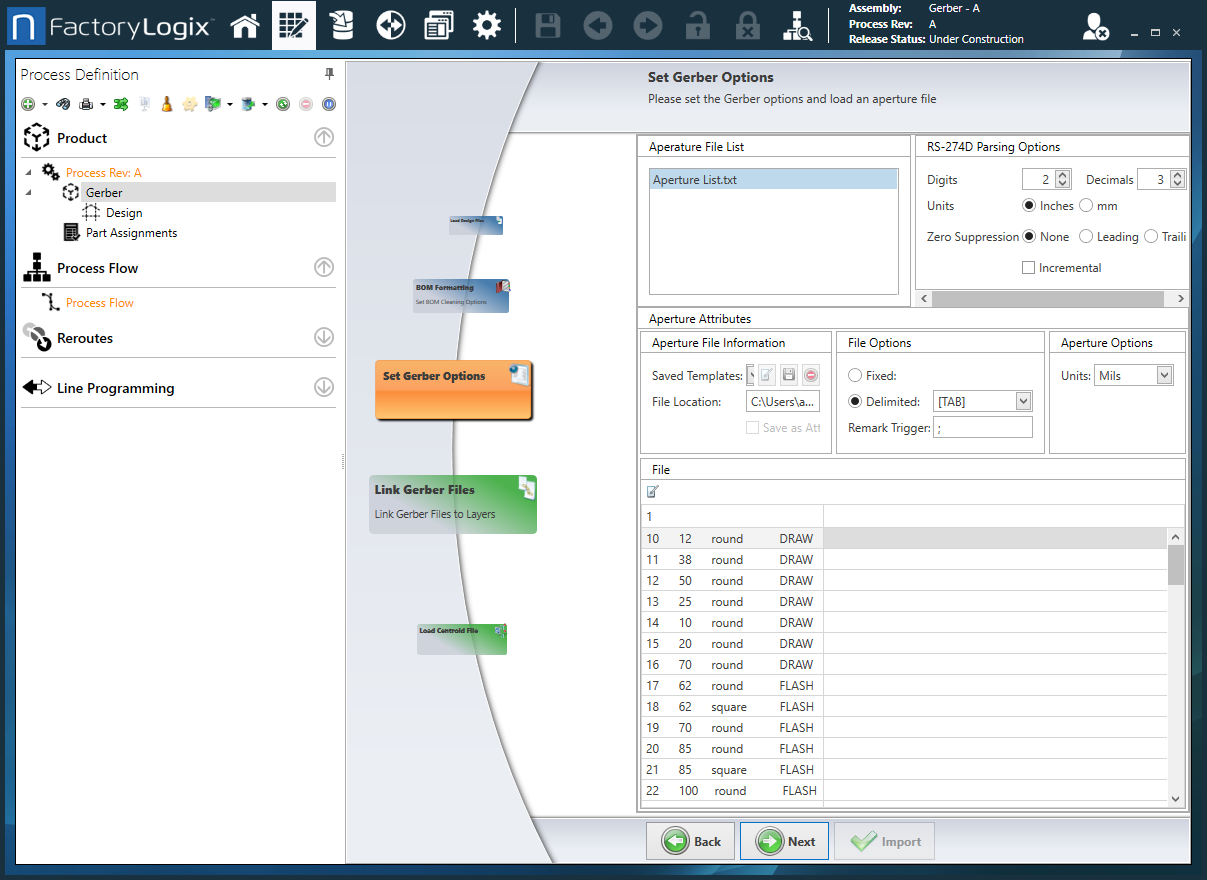Select the Leading zero suppression option

[x=1085, y=236]
